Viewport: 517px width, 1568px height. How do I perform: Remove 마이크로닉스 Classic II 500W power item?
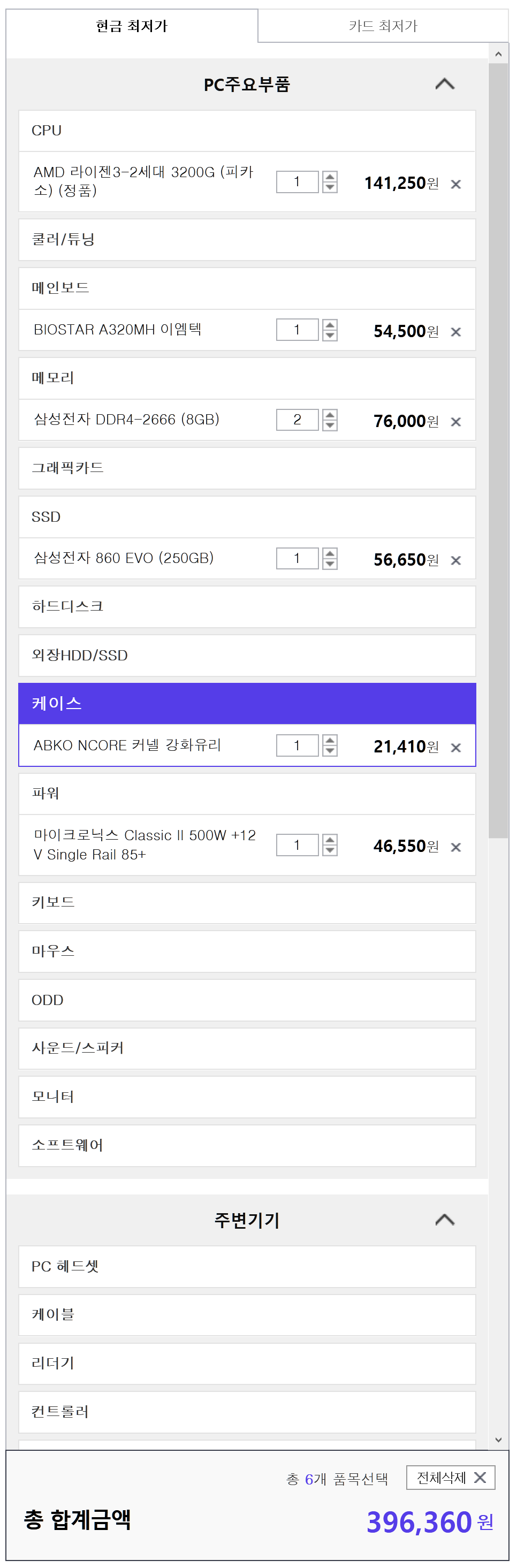point(455,847)
